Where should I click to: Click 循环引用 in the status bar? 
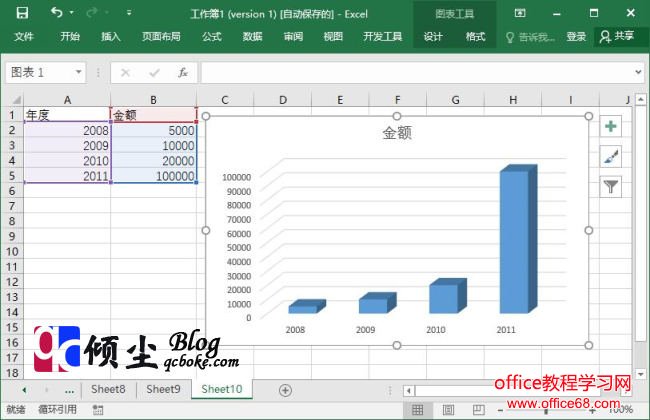pyautogui.click(x=58, y=410)
